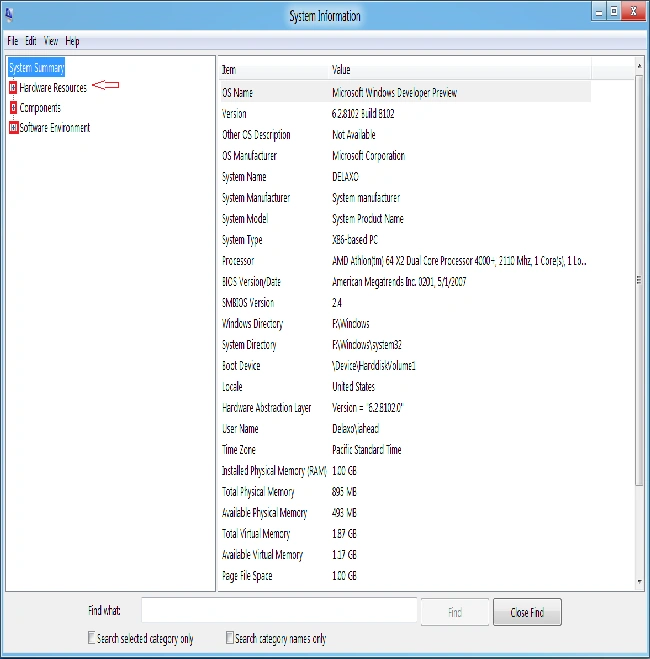This screenshot has height=659, width=650.
Task: Select the Version row item
Action: 405,113
